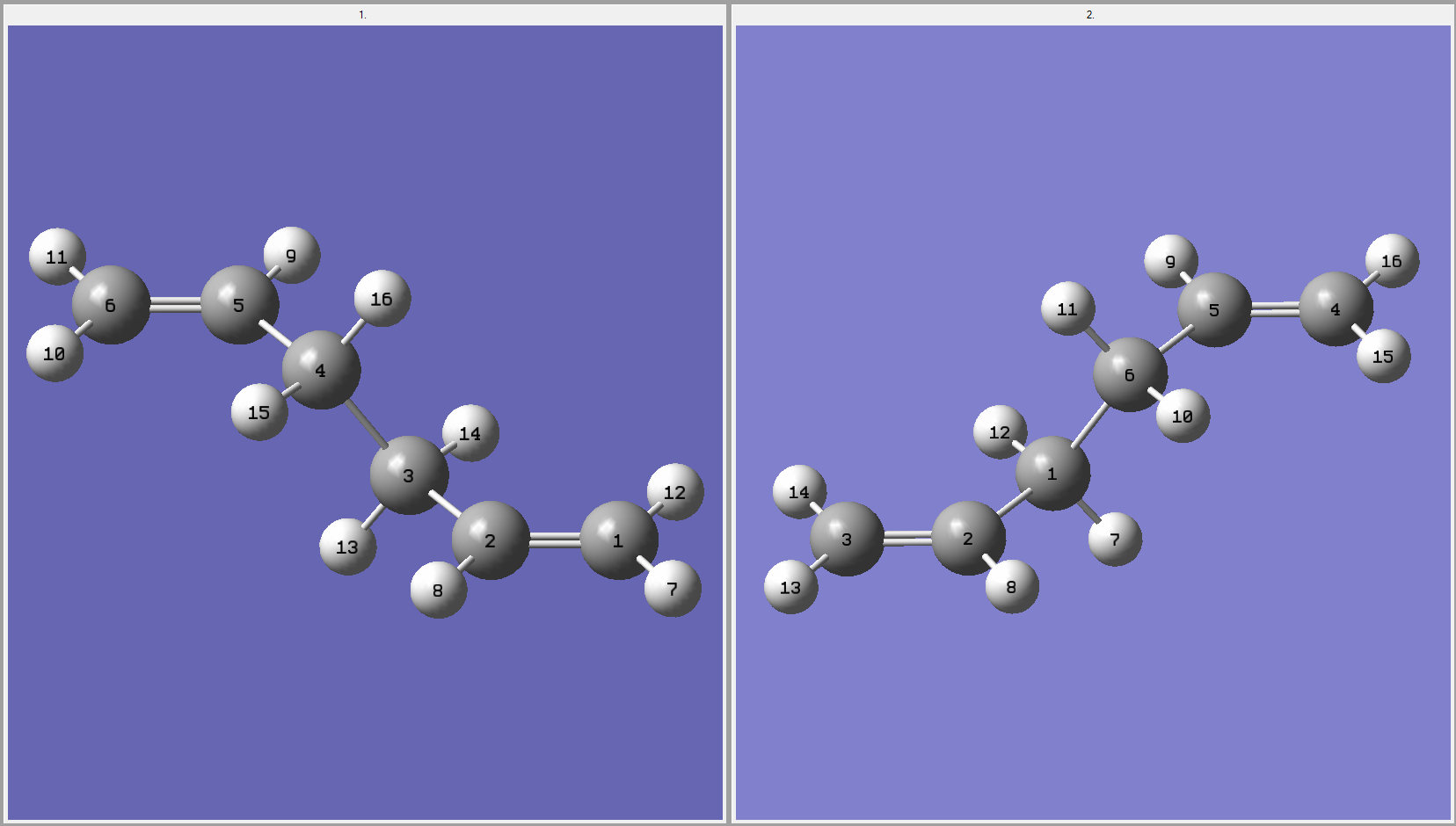Click carbon atom 4 in pane 1
The width and height of the screenshot is (1456, 826).
[x=321, y=370]
